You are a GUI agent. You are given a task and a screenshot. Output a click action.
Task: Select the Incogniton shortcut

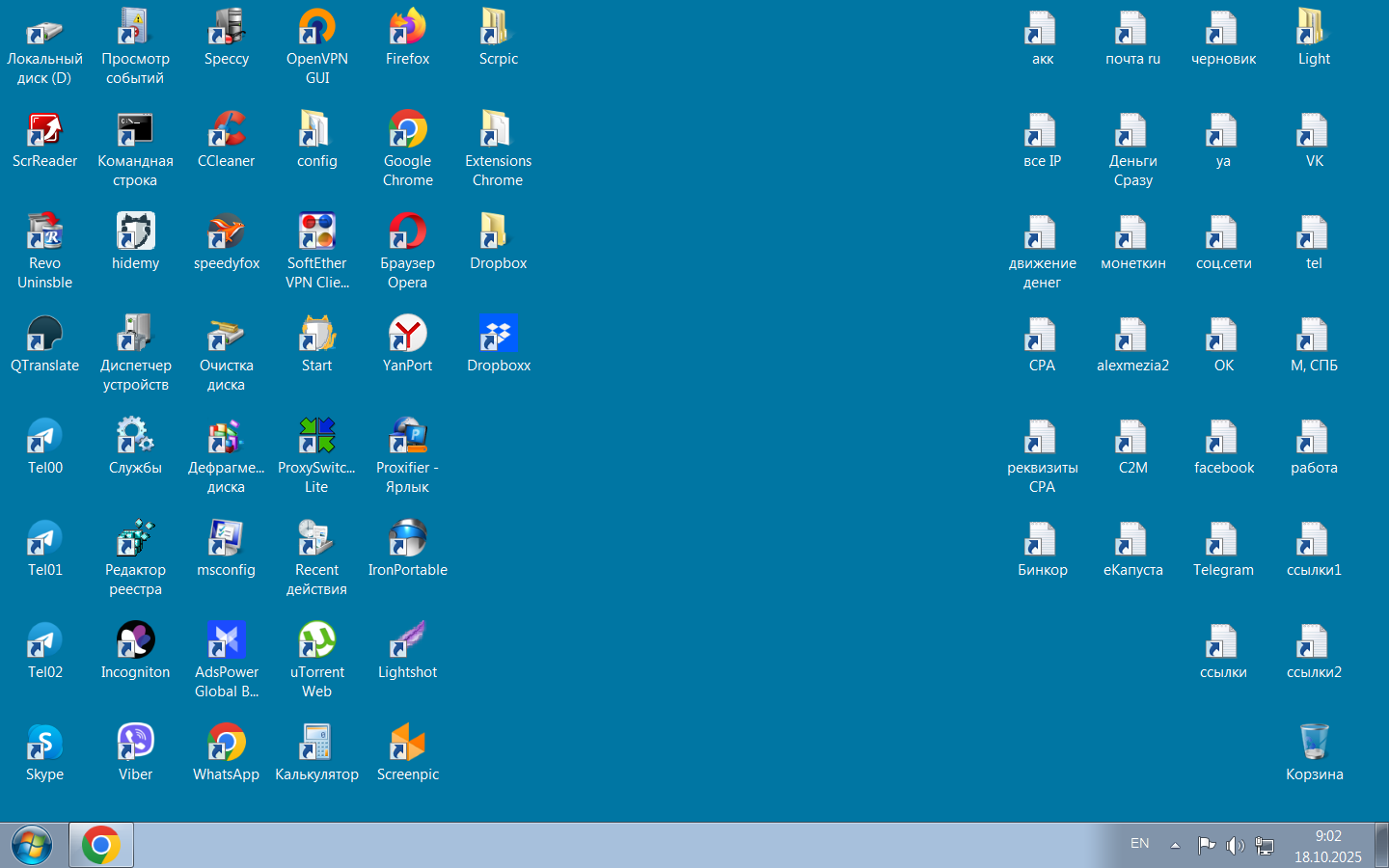(x=135, y=642)
